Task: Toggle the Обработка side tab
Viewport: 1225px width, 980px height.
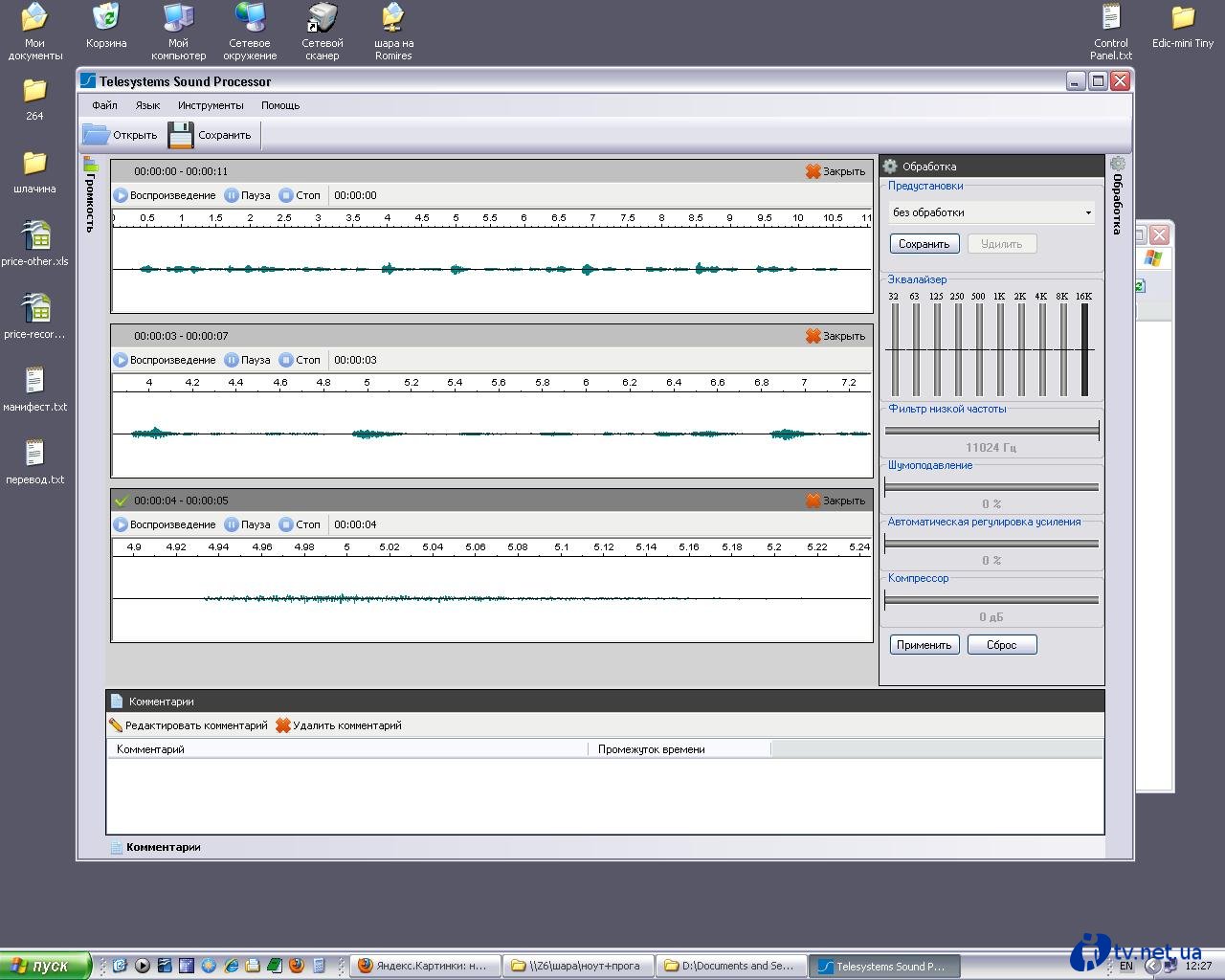Action: 1117,195
